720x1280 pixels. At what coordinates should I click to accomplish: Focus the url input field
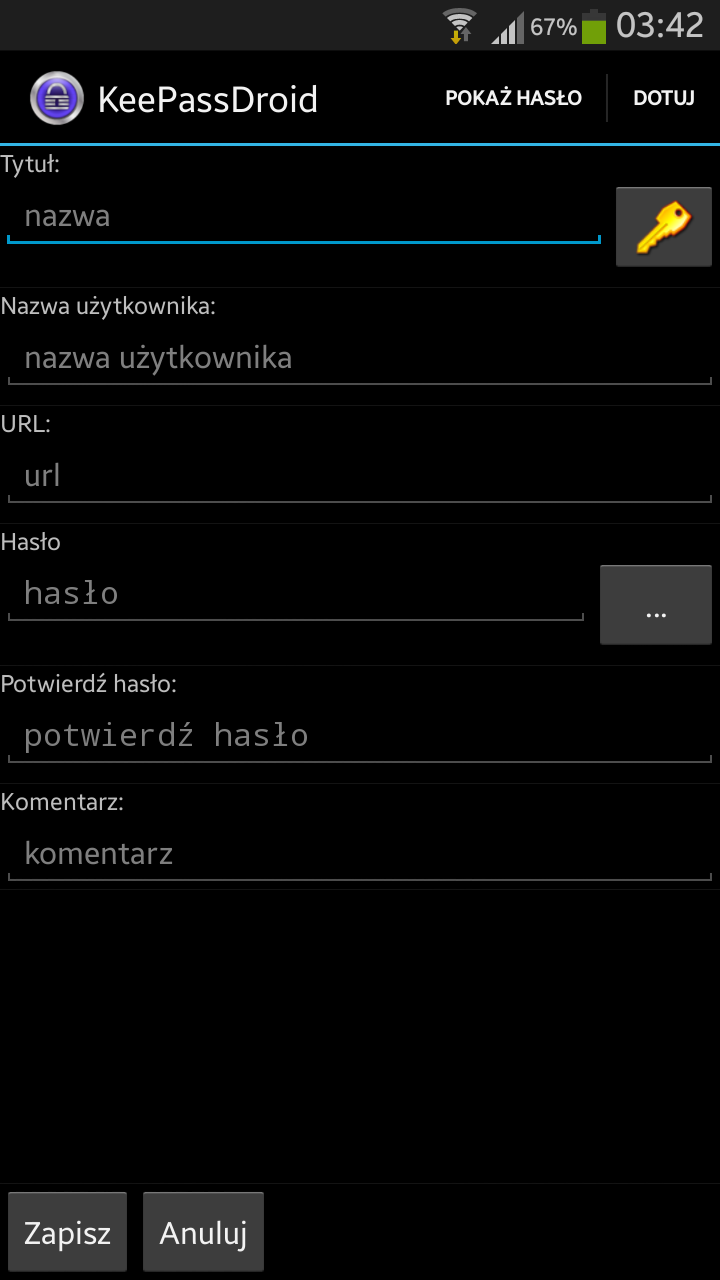pos(360,476)
